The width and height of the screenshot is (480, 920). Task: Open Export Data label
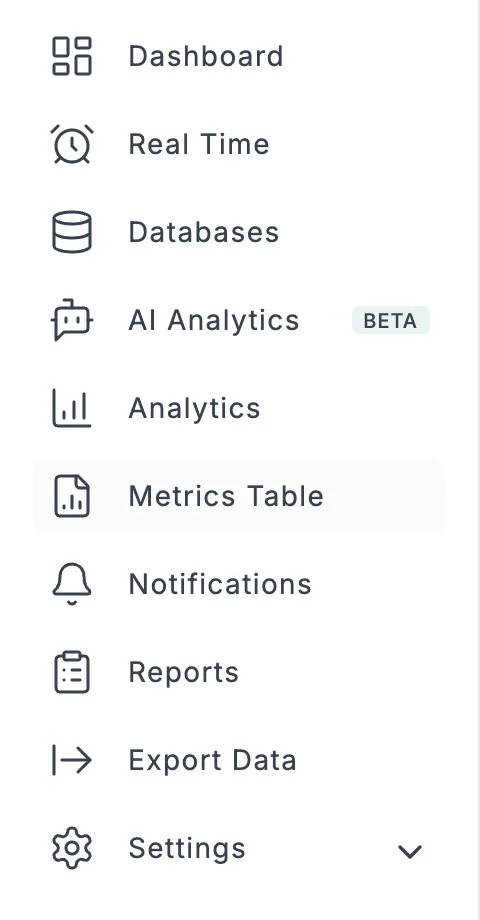coord(212,761)
